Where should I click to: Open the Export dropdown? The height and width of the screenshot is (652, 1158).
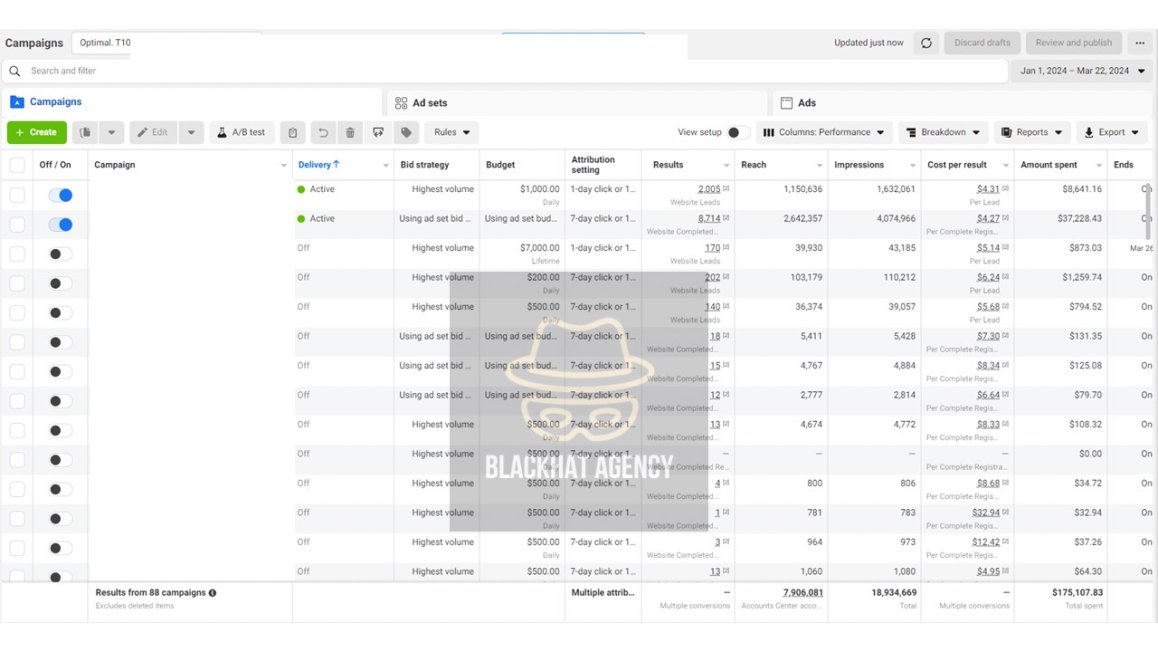pyautogui.click(x=1111, y=132)
